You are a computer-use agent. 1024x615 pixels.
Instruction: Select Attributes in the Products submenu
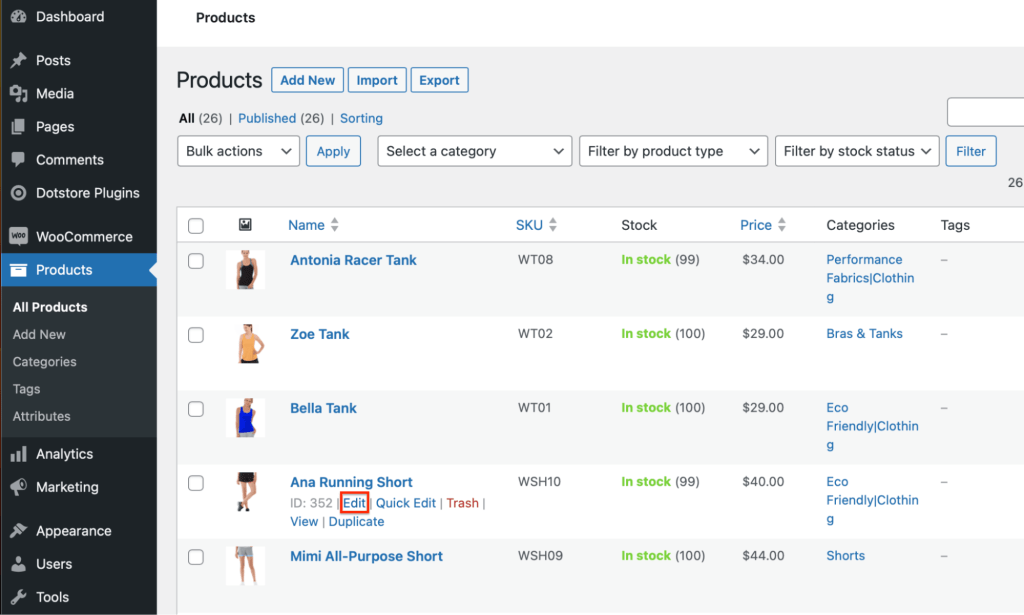(x=42, y=416)
